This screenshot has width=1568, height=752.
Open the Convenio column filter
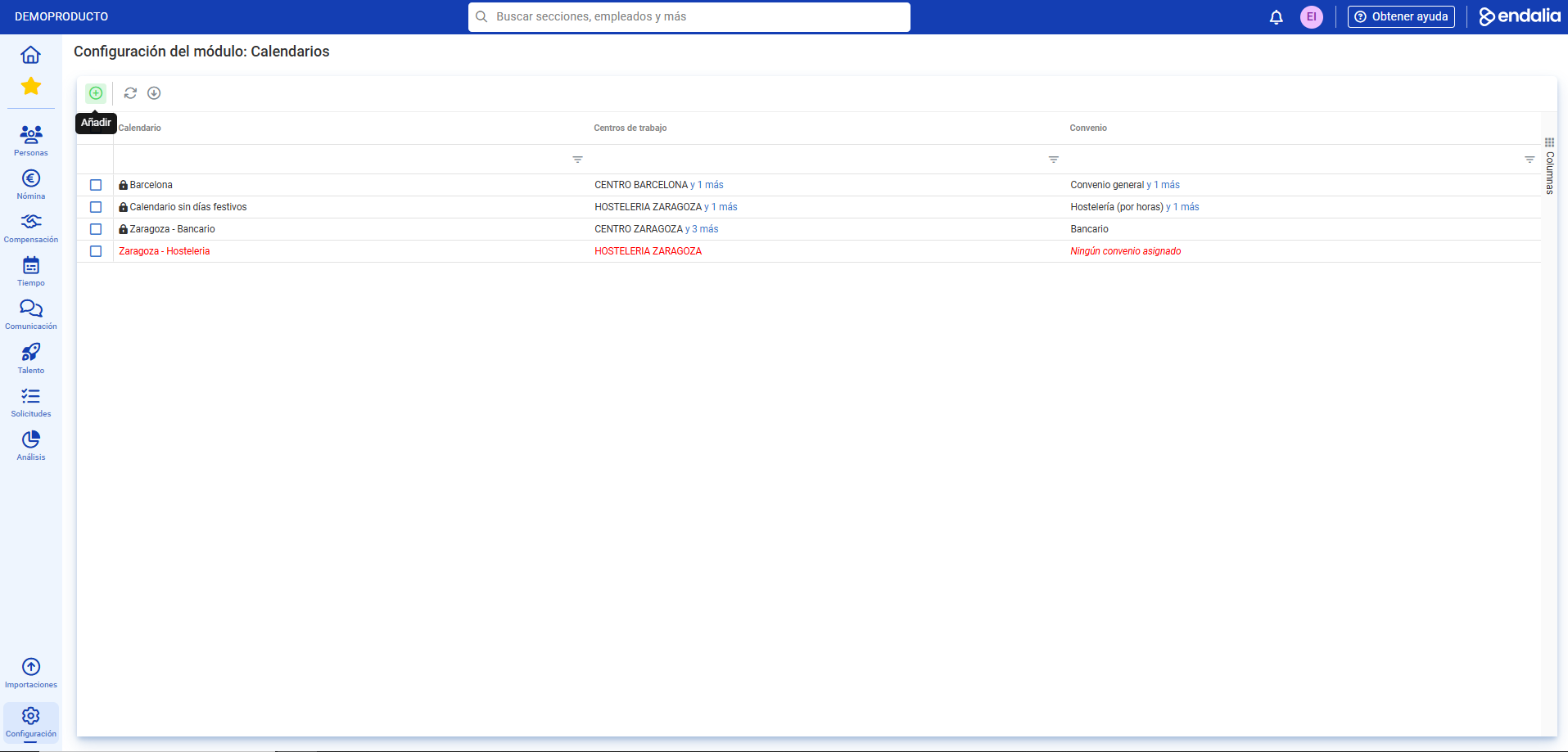point(1530,160)
